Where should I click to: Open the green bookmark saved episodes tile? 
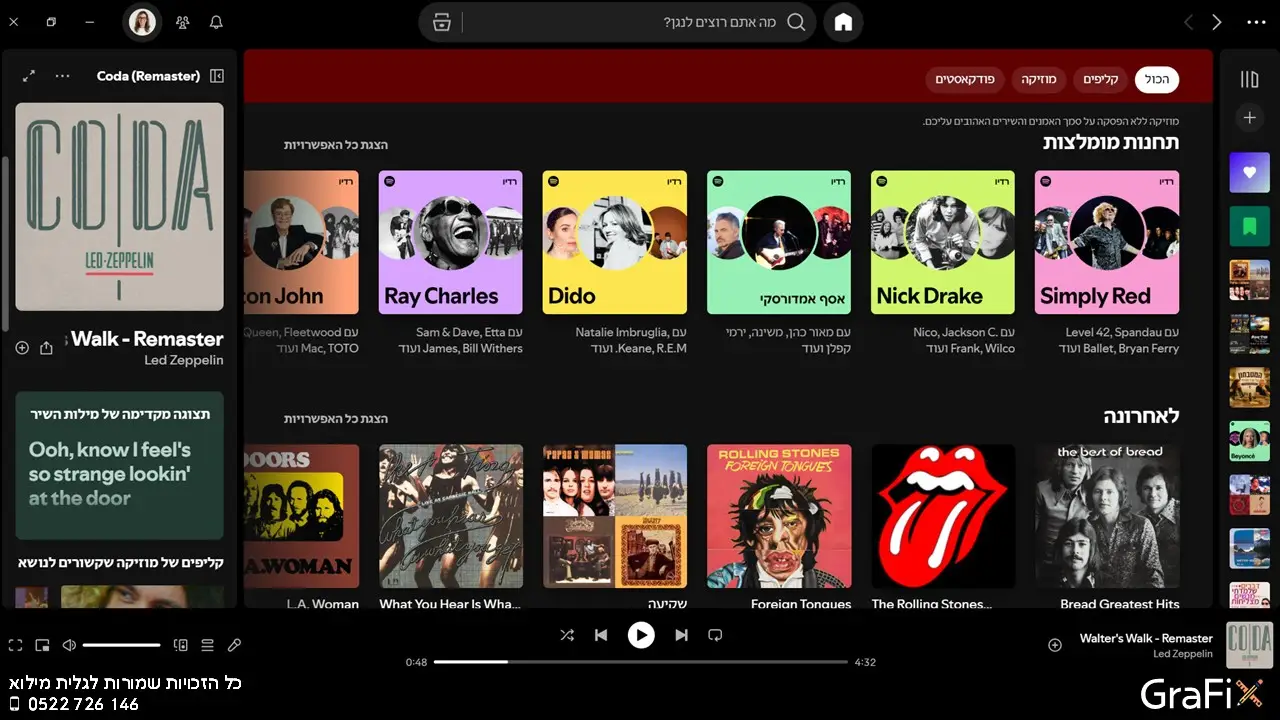1249,226
